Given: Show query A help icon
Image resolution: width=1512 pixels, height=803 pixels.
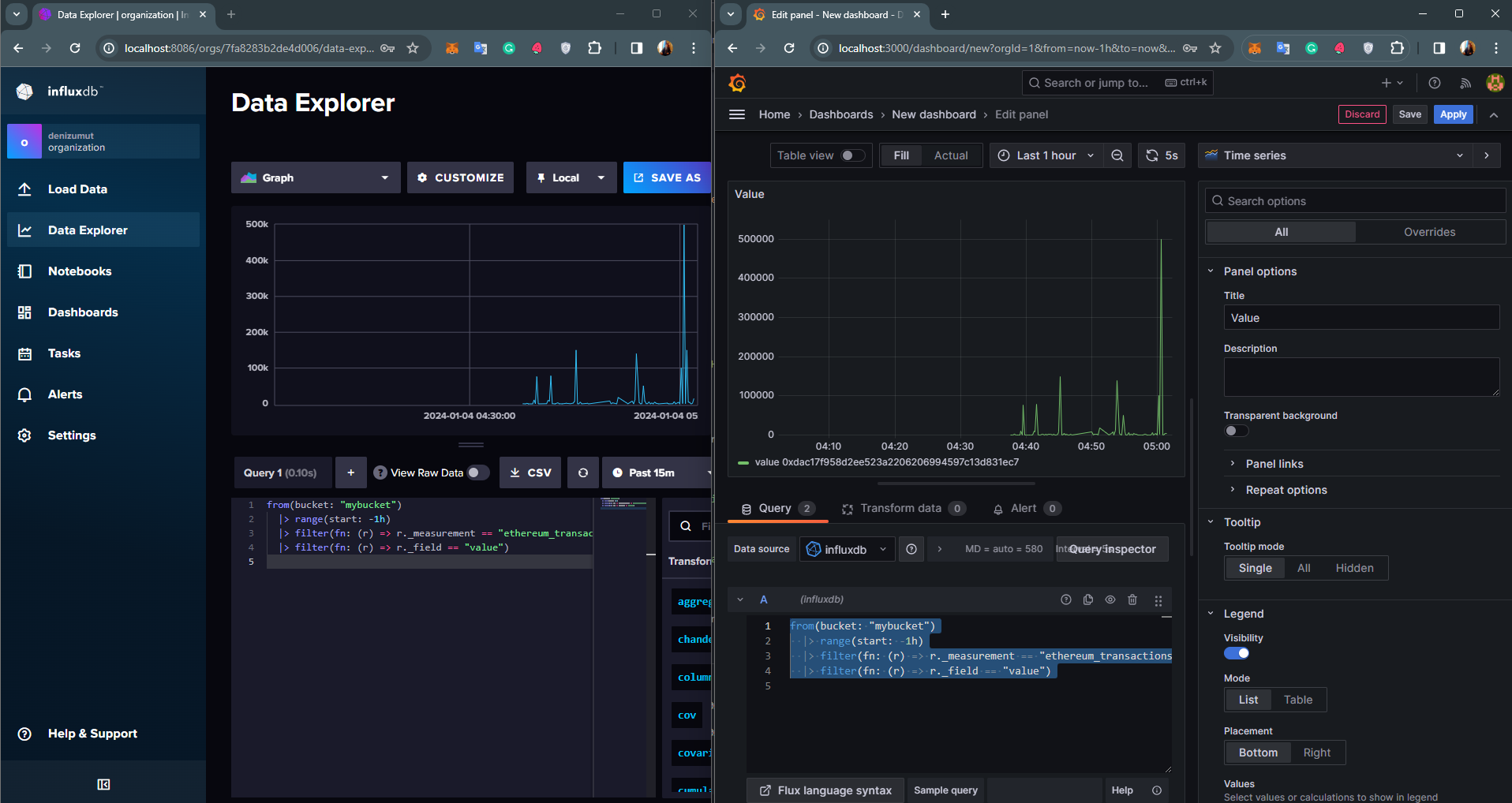Looking at the screenshot, I should click(1066, 599).
